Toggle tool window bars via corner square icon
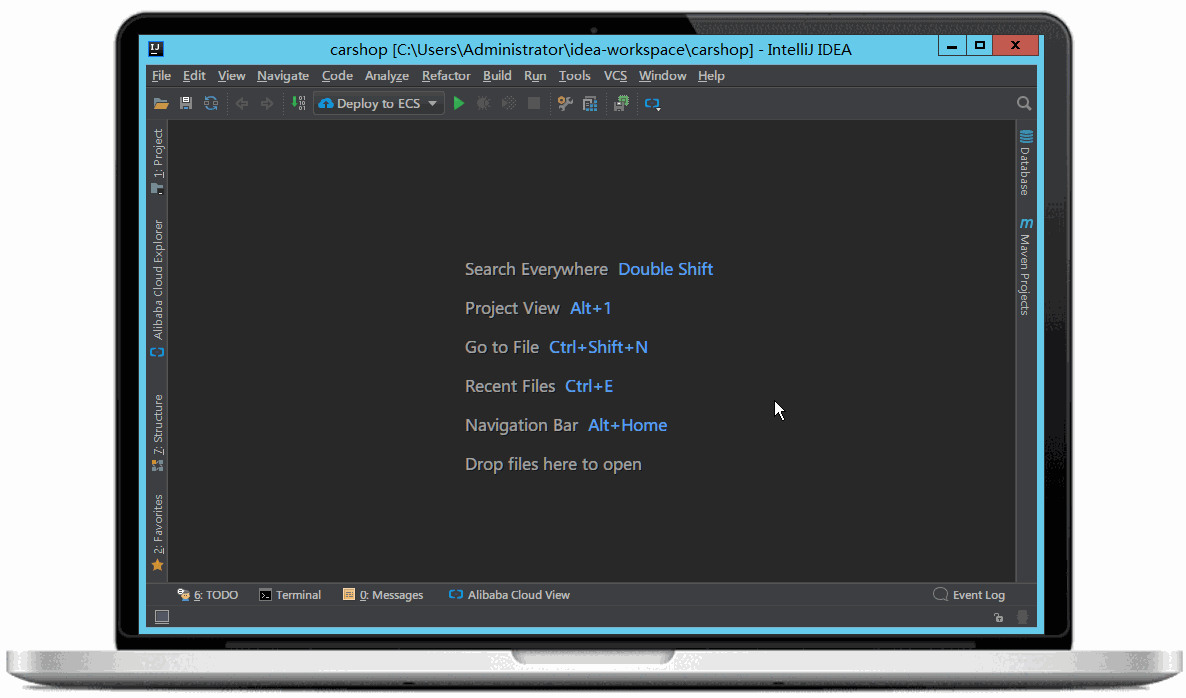Screen dimensions: 1186x698 pos(162,617)
